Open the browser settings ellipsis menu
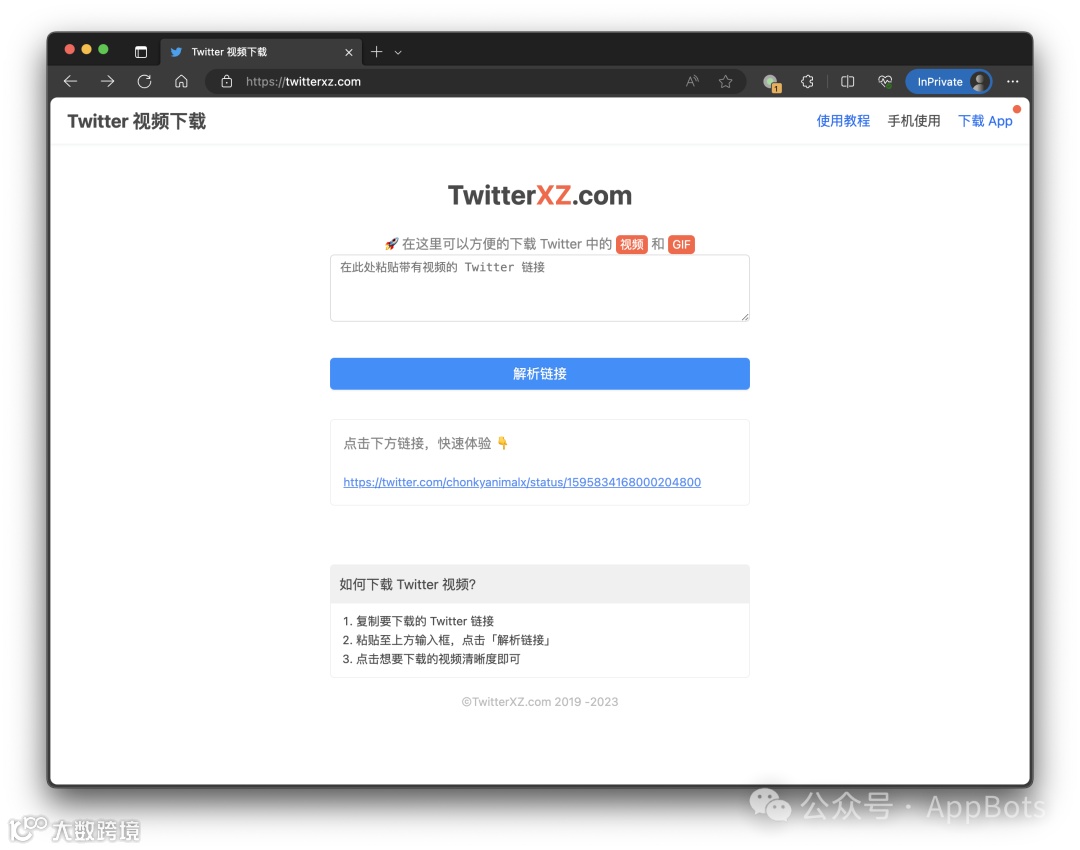The width and height of the screenshot is (1080, 850). tap(1012, 81)
